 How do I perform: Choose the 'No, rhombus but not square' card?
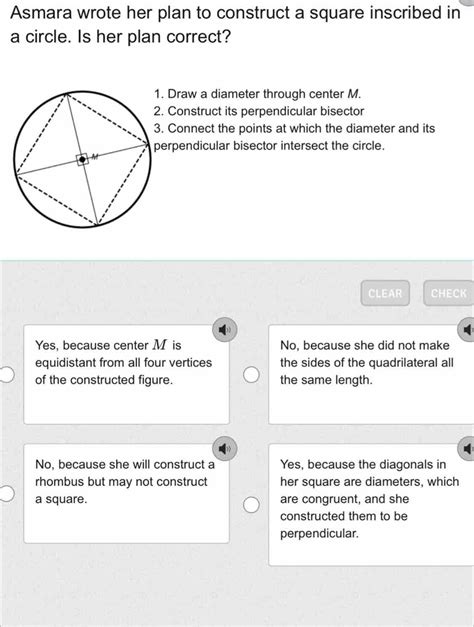coord(126,493)
